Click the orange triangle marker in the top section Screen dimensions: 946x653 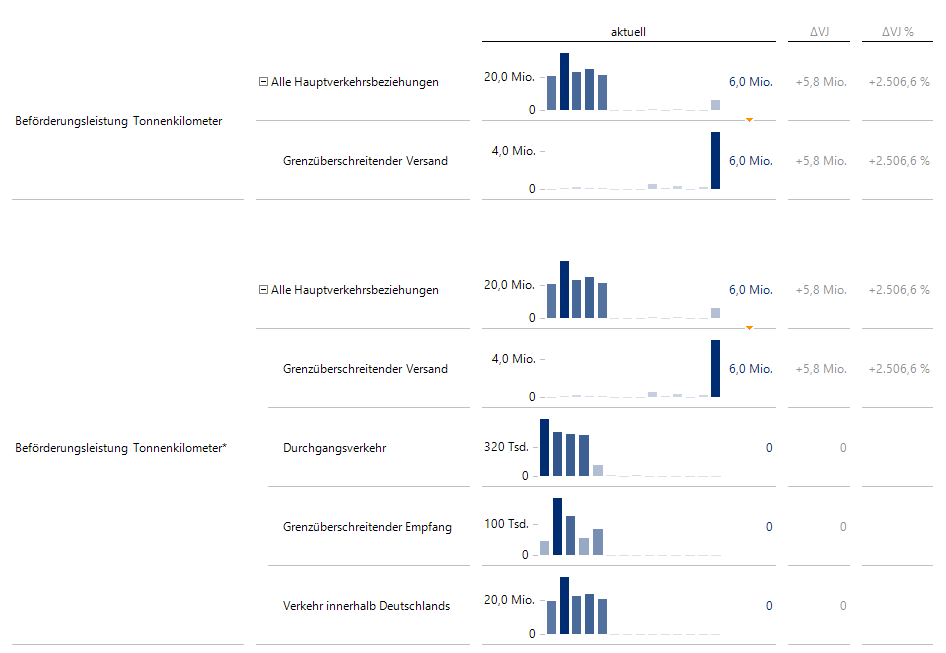click(x=749, y=119)
